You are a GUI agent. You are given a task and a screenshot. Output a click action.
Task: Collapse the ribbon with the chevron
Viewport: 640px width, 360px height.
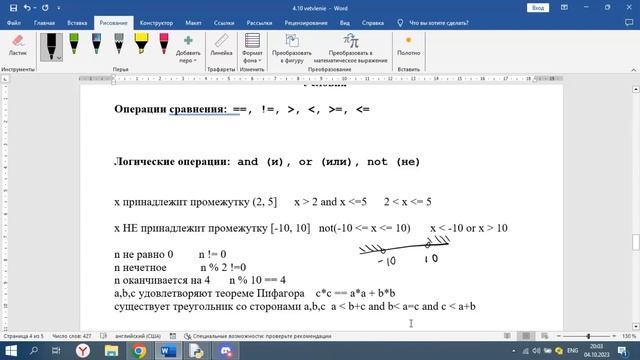633,70
